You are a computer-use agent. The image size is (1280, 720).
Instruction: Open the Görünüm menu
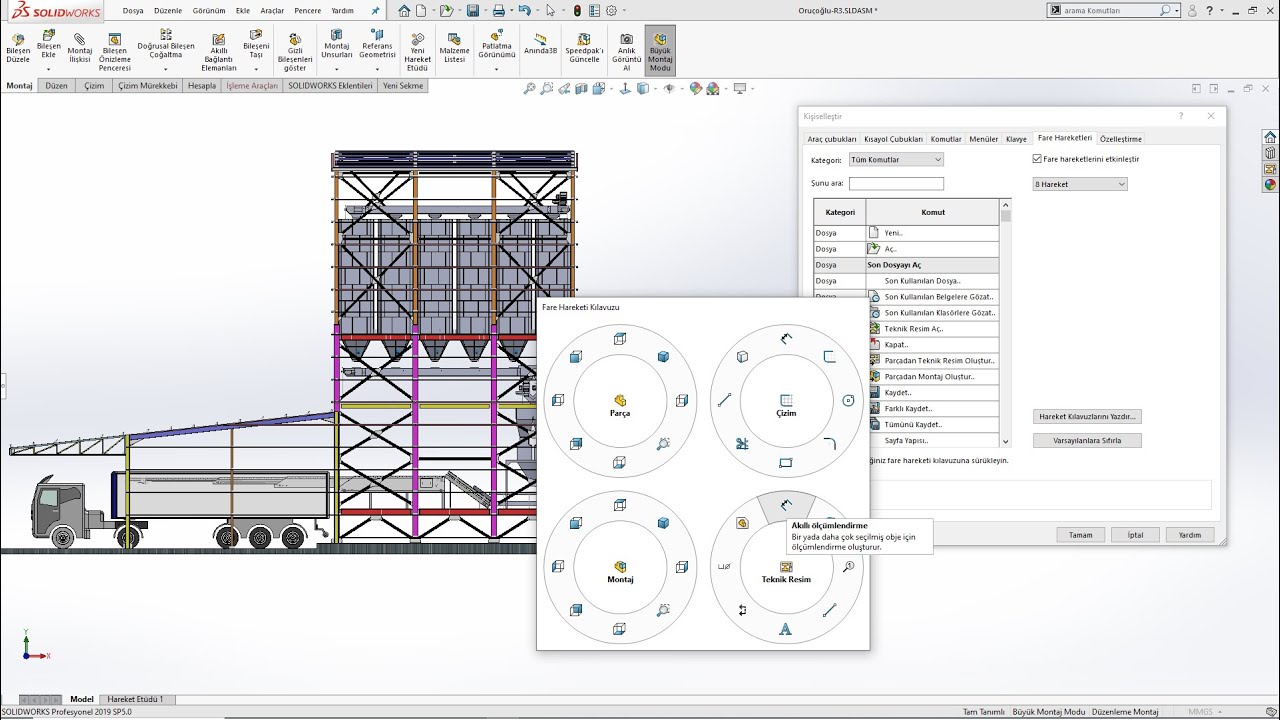coord(209,10)
